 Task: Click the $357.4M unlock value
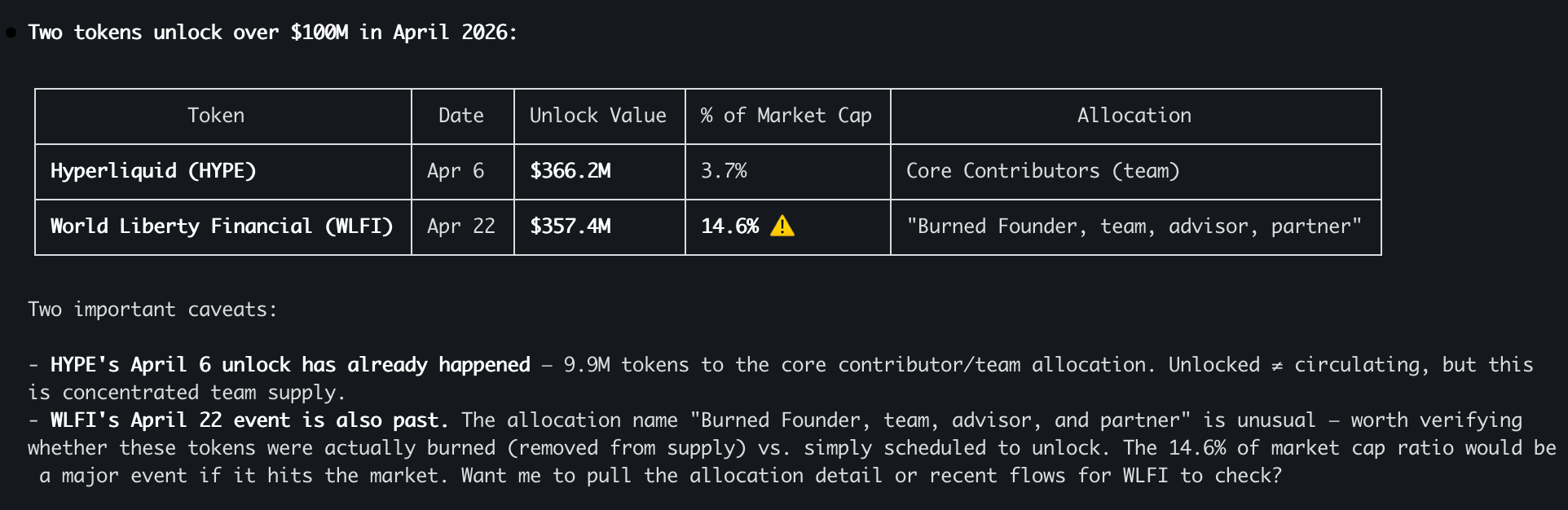[x=570, y=226]
